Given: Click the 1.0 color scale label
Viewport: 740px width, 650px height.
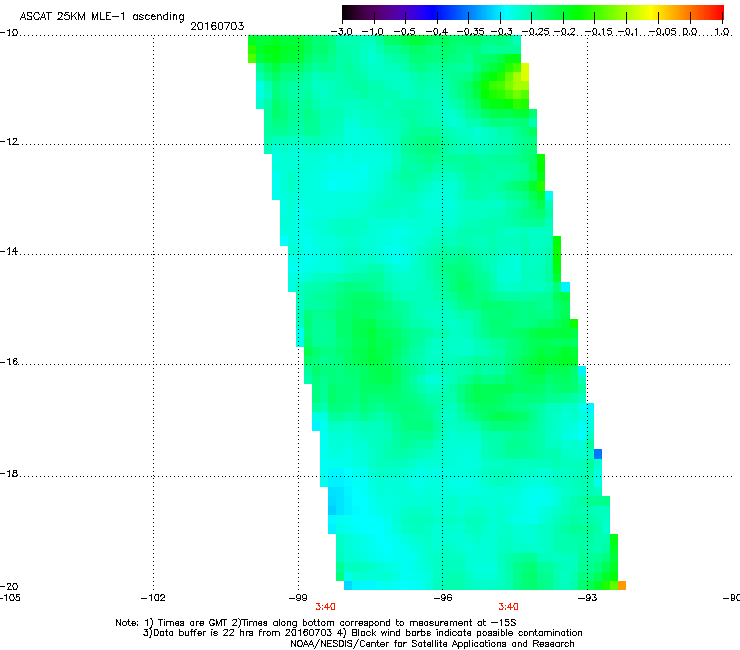Looking at the screenshot, I should (722, 32).
